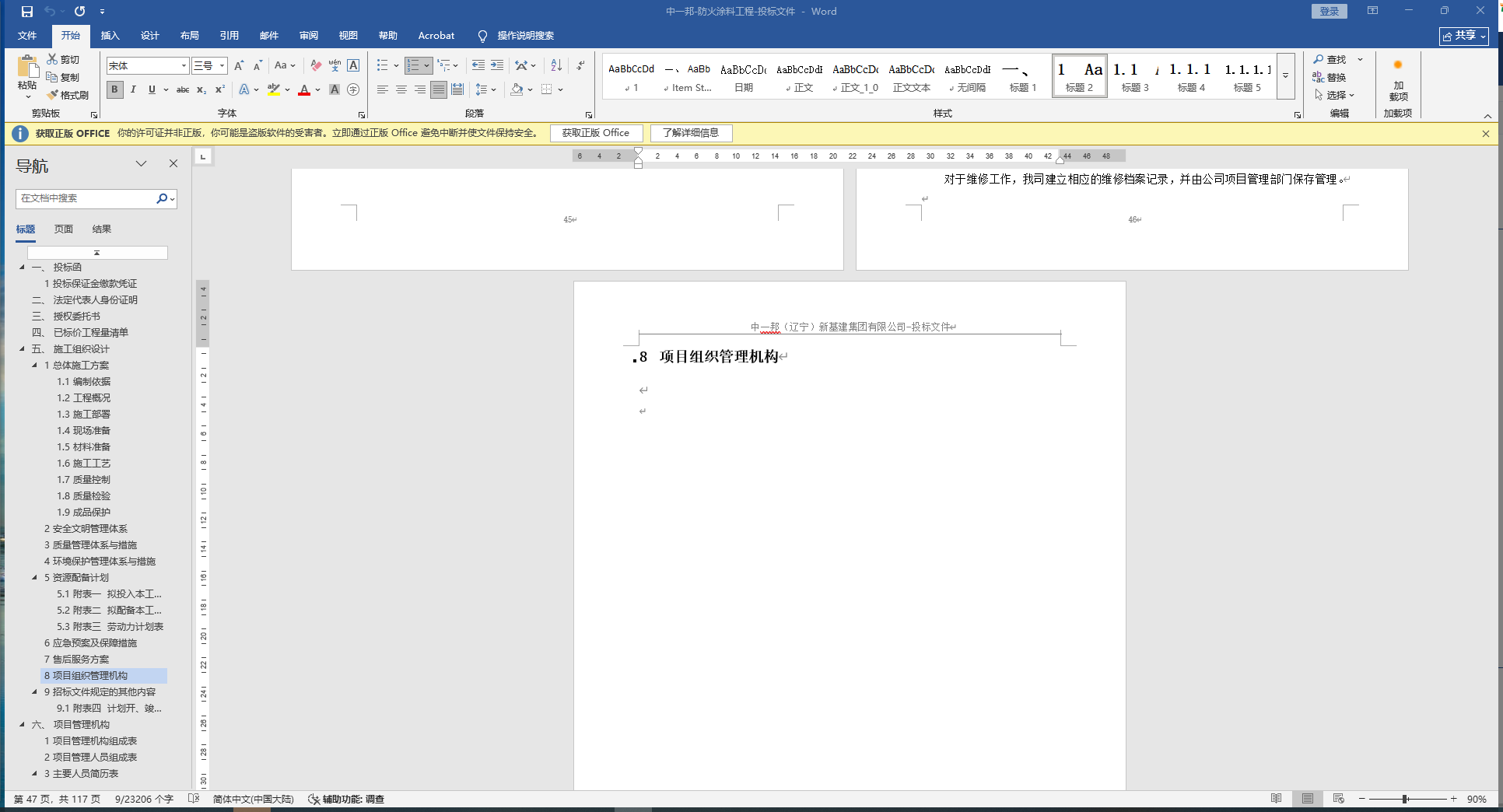Collapse the 五、施工组织设计 tree node
This screenshot has height=812, width=1503.
coord(22,348)
